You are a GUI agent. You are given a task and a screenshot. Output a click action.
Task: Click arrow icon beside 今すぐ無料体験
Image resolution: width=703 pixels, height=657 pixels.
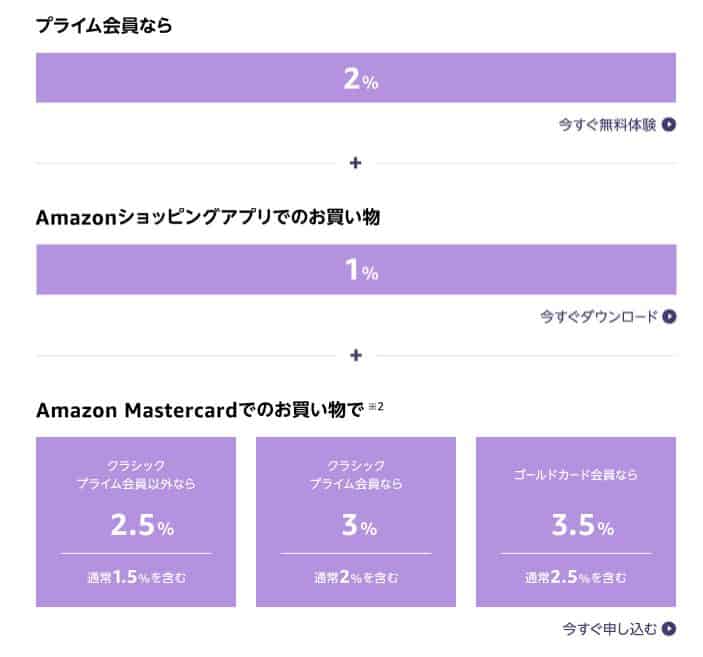point(668,124)
